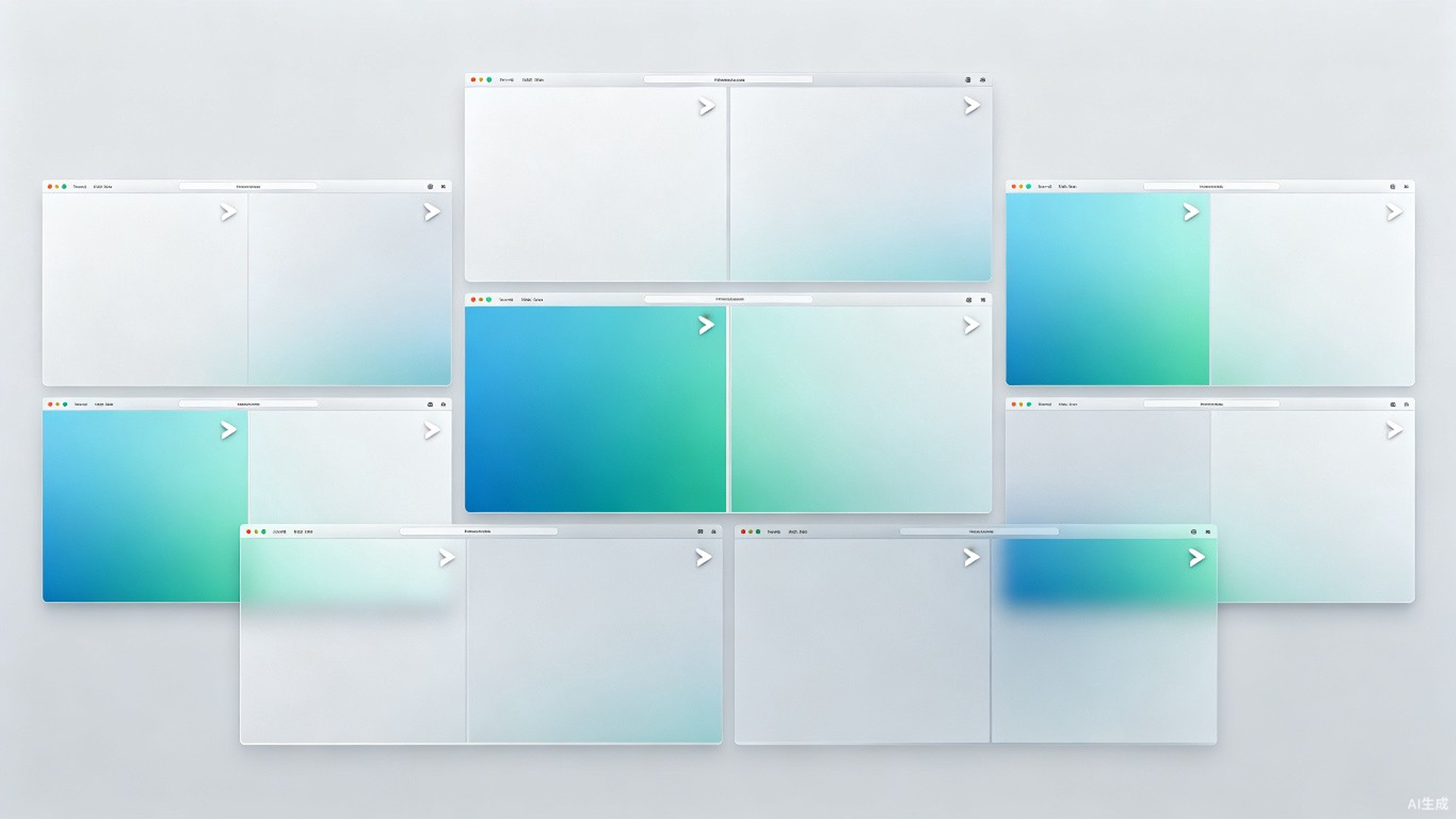
Task: Focus the address bar of front bottom-right window
Action: tap(979, 532)
